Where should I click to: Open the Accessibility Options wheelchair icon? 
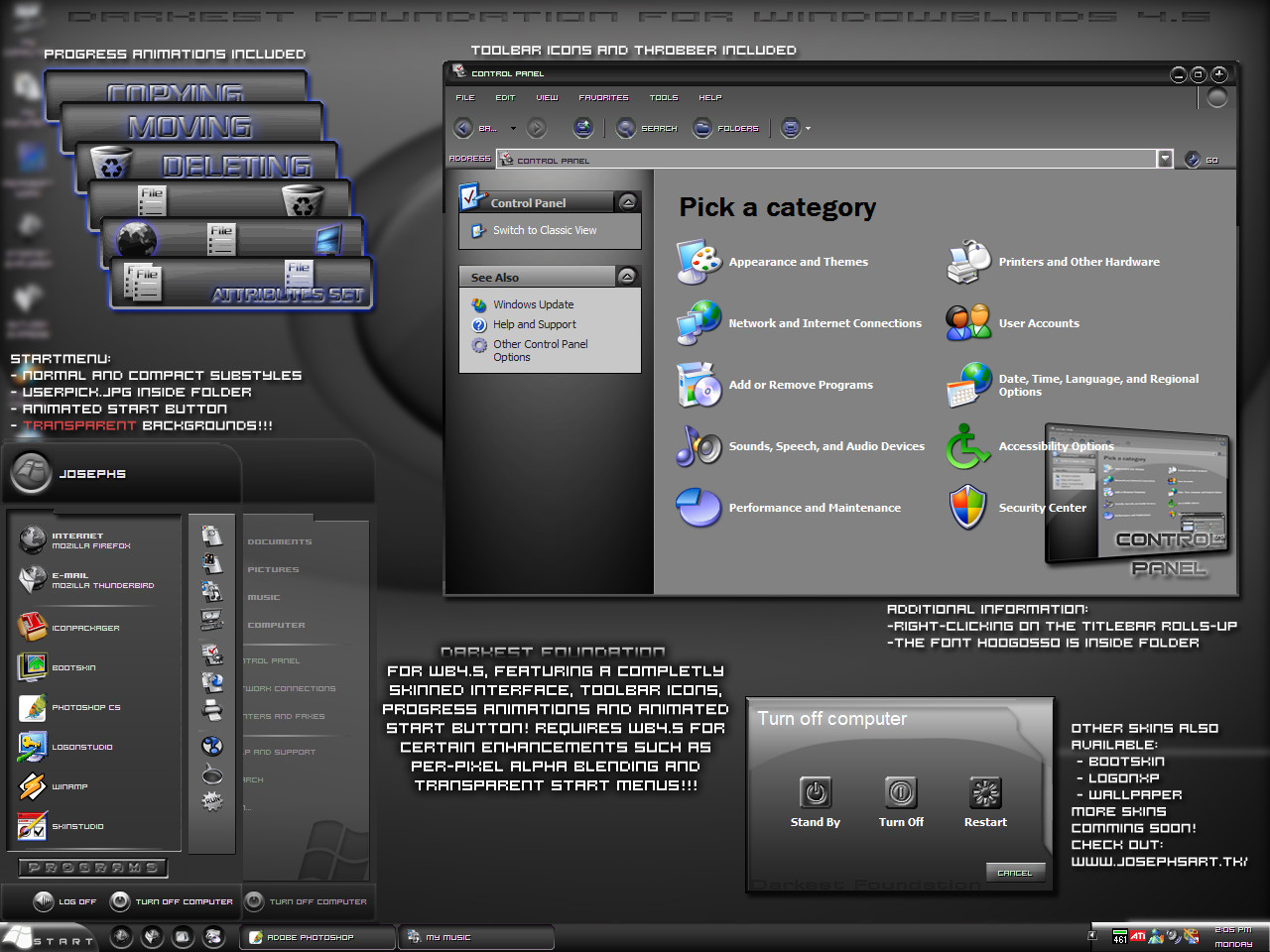click(x=969, y=446)
